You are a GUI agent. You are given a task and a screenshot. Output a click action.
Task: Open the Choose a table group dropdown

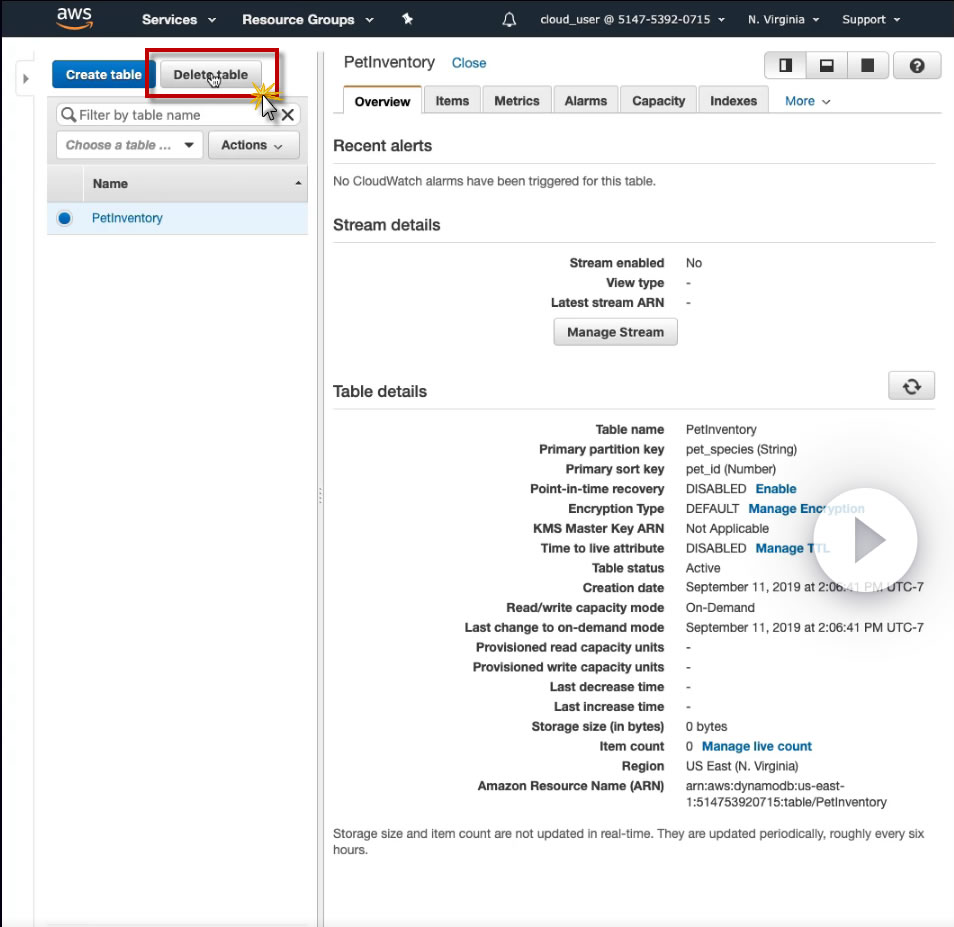pos(130,145)
